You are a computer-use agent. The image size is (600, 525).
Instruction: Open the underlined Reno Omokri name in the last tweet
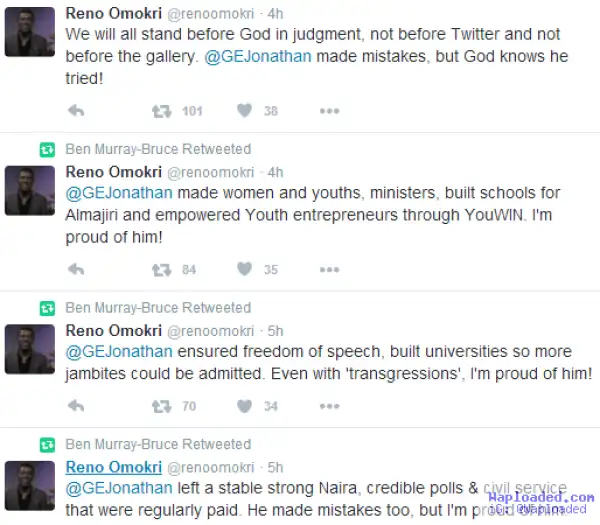pos(113,467)
